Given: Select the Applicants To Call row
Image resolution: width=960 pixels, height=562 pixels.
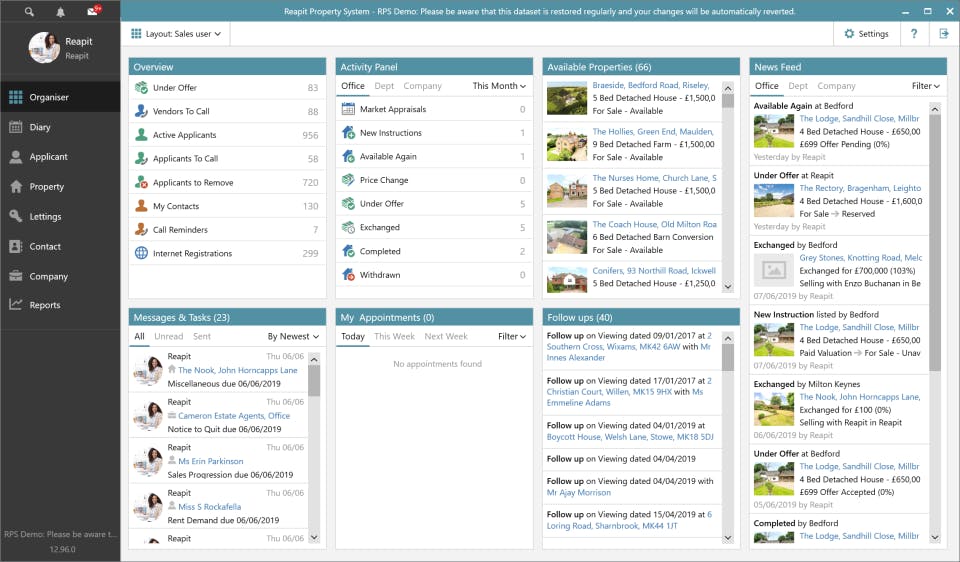Looking at the screenshot, I should coord(227,159).
